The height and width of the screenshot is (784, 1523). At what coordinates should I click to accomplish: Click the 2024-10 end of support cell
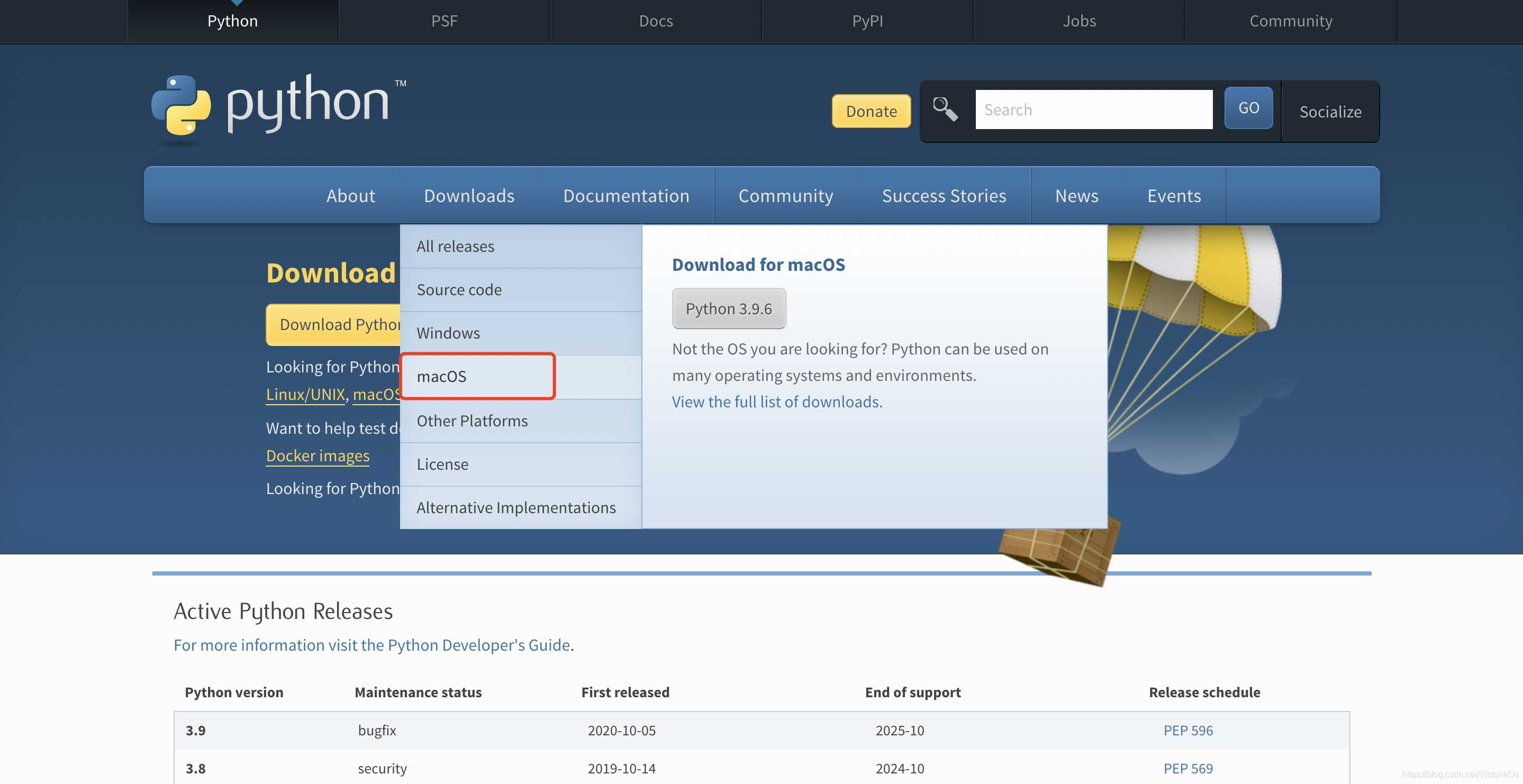pyautogui.click(x=899, y=769)
